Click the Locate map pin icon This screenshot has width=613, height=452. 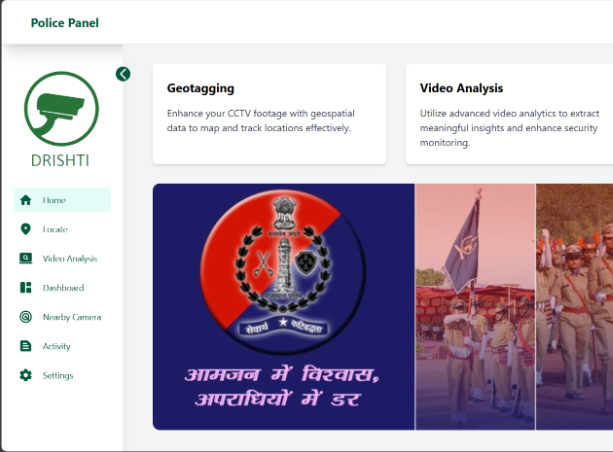point(25,229)
